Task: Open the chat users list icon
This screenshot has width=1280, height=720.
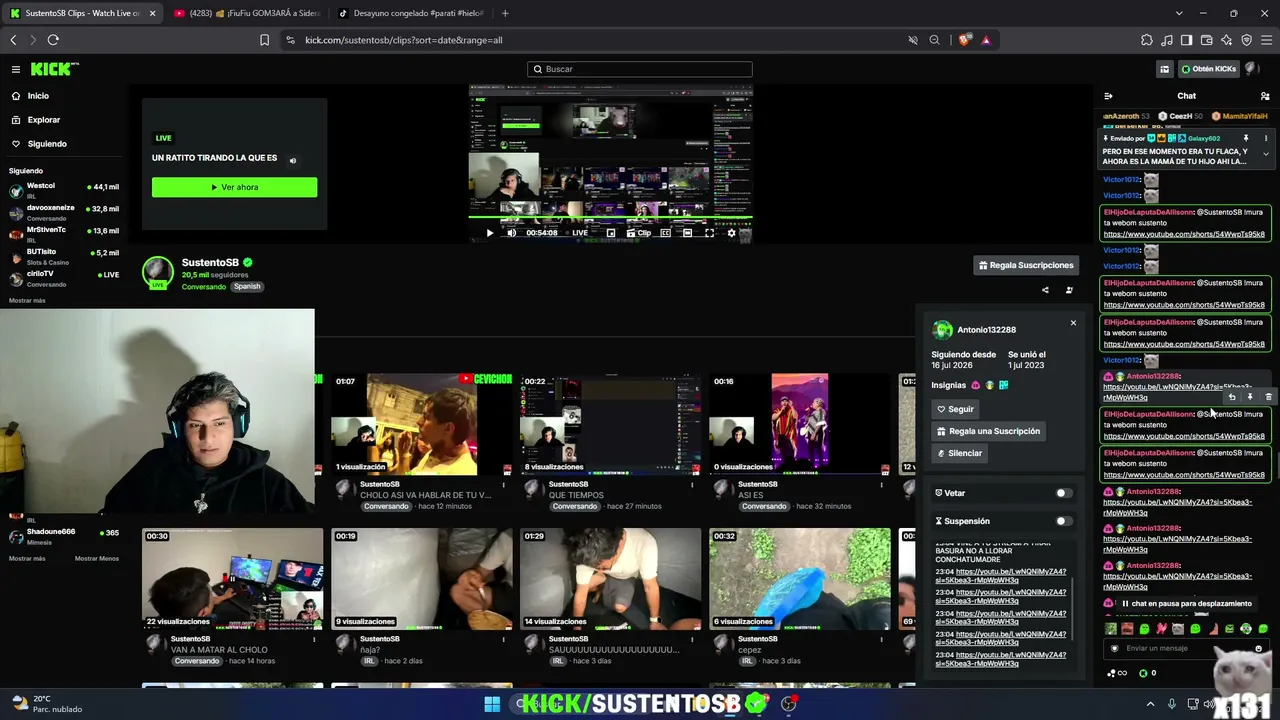Action: (1265, 96)
